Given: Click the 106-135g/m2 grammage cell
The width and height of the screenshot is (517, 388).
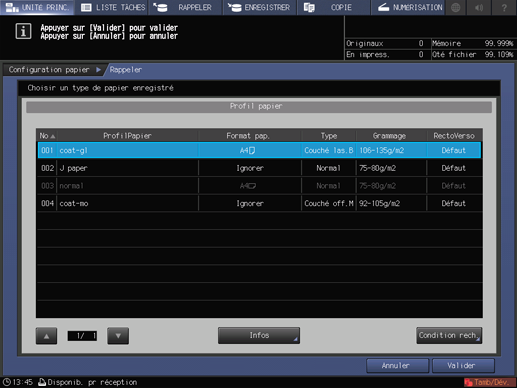Looking at the screenshot, I should point(391,150).
